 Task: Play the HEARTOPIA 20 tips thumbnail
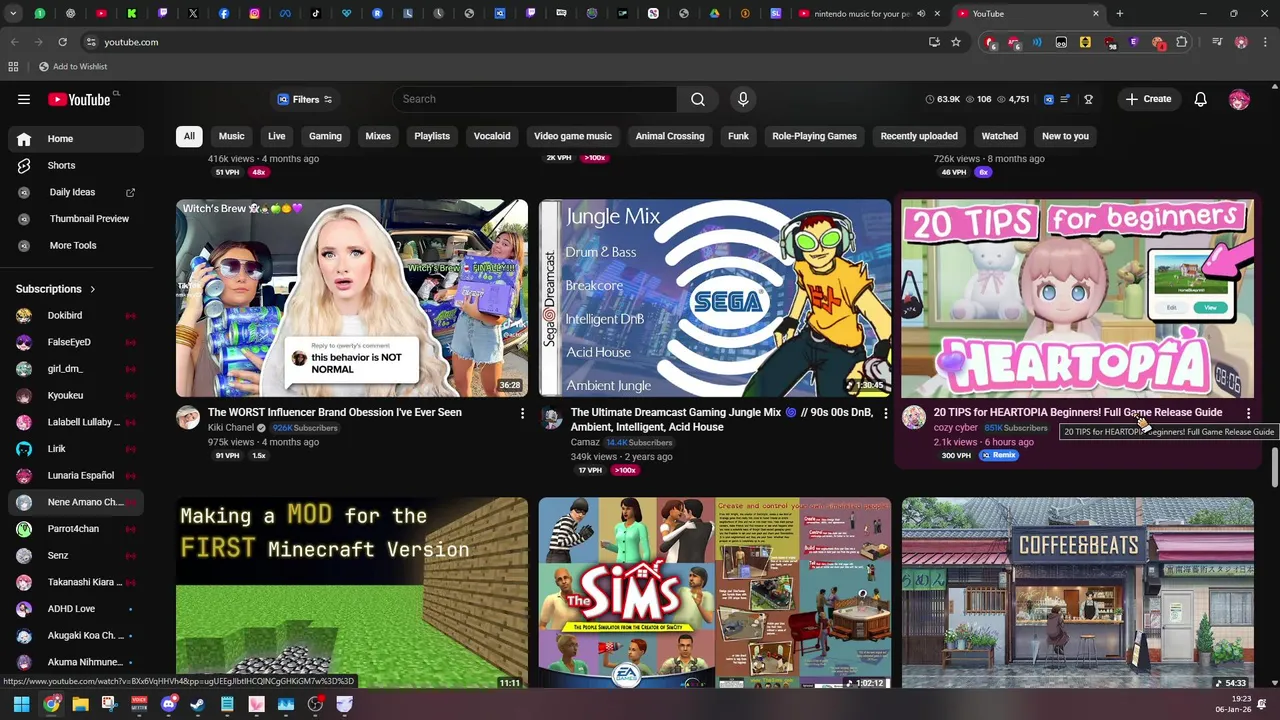[1077, 298]
